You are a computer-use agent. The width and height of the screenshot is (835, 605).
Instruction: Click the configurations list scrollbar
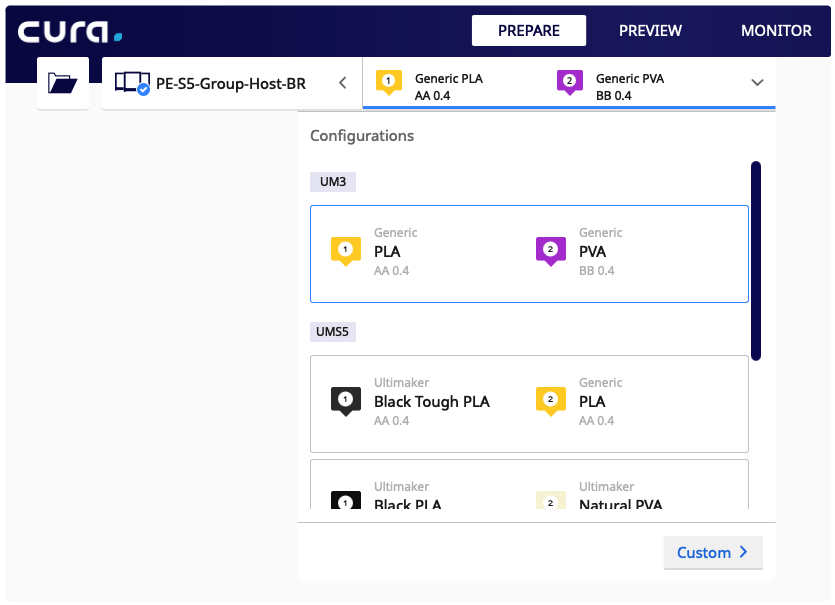756,261
